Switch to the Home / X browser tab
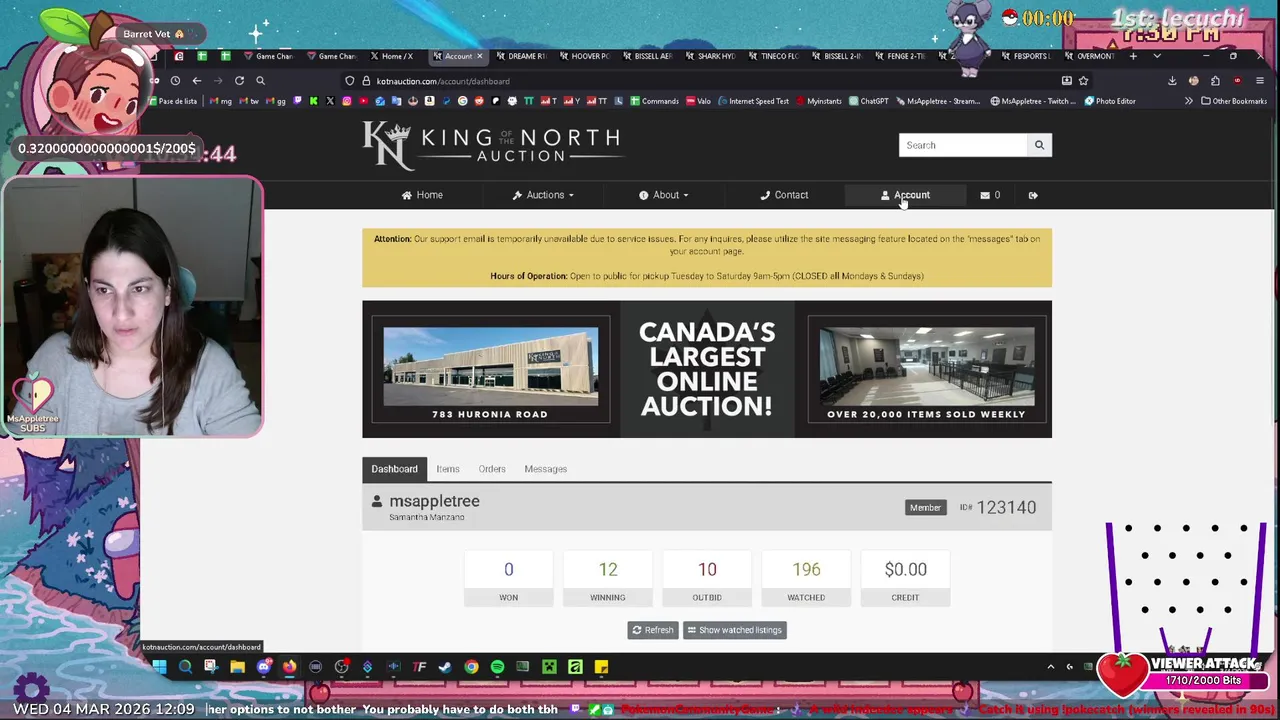This screenshot has width=1280, height=720. click(391, 56)
